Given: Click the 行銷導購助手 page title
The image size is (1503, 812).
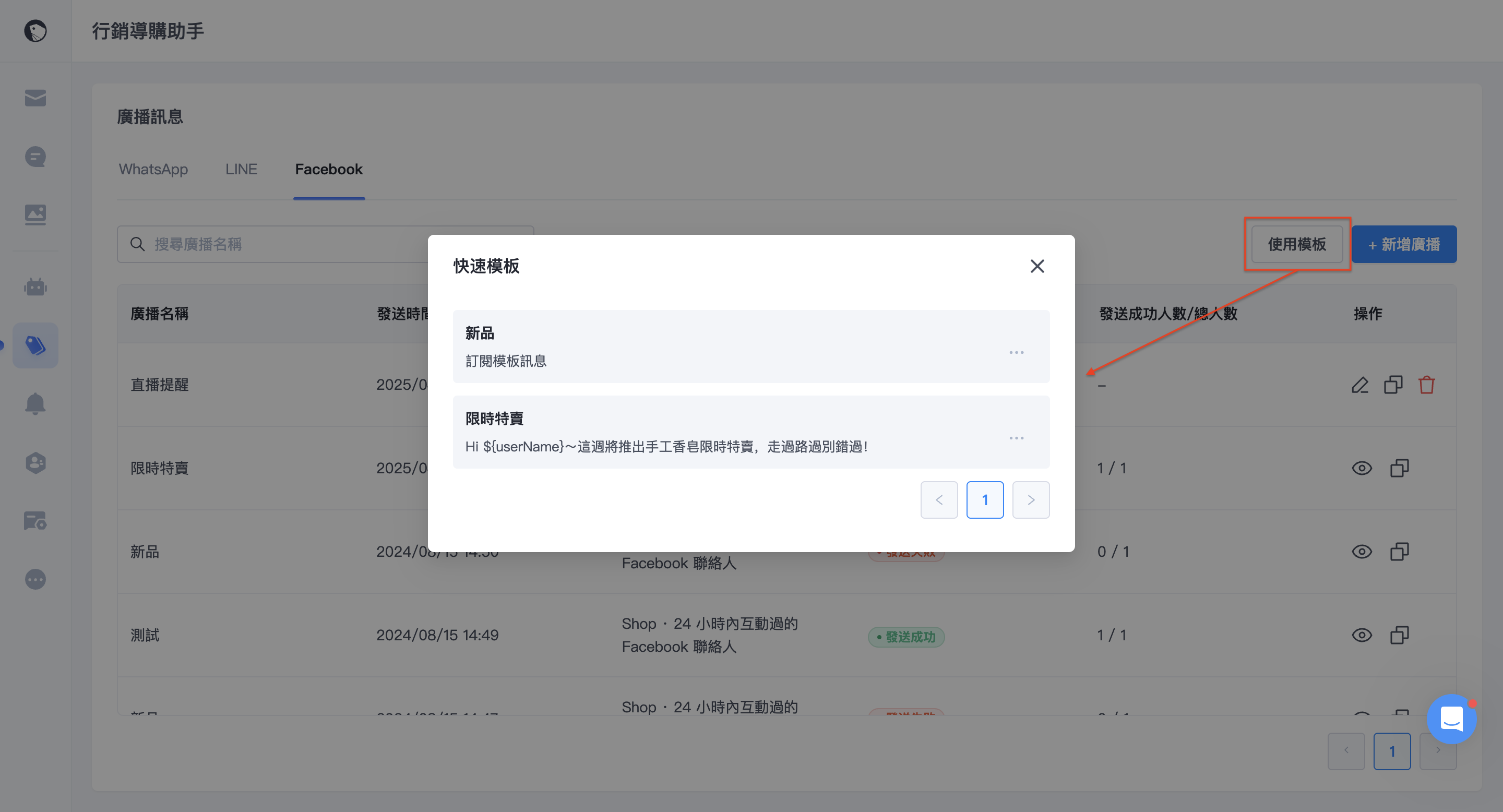Looking at the screenshot, I should 148,31.
